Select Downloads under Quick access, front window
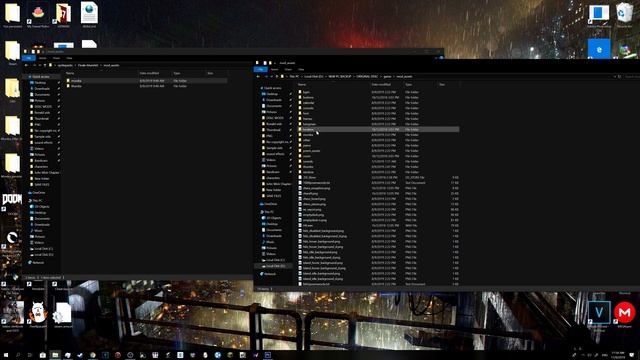The width and height of the screenshot is (640, 360). tap(274, 100)
